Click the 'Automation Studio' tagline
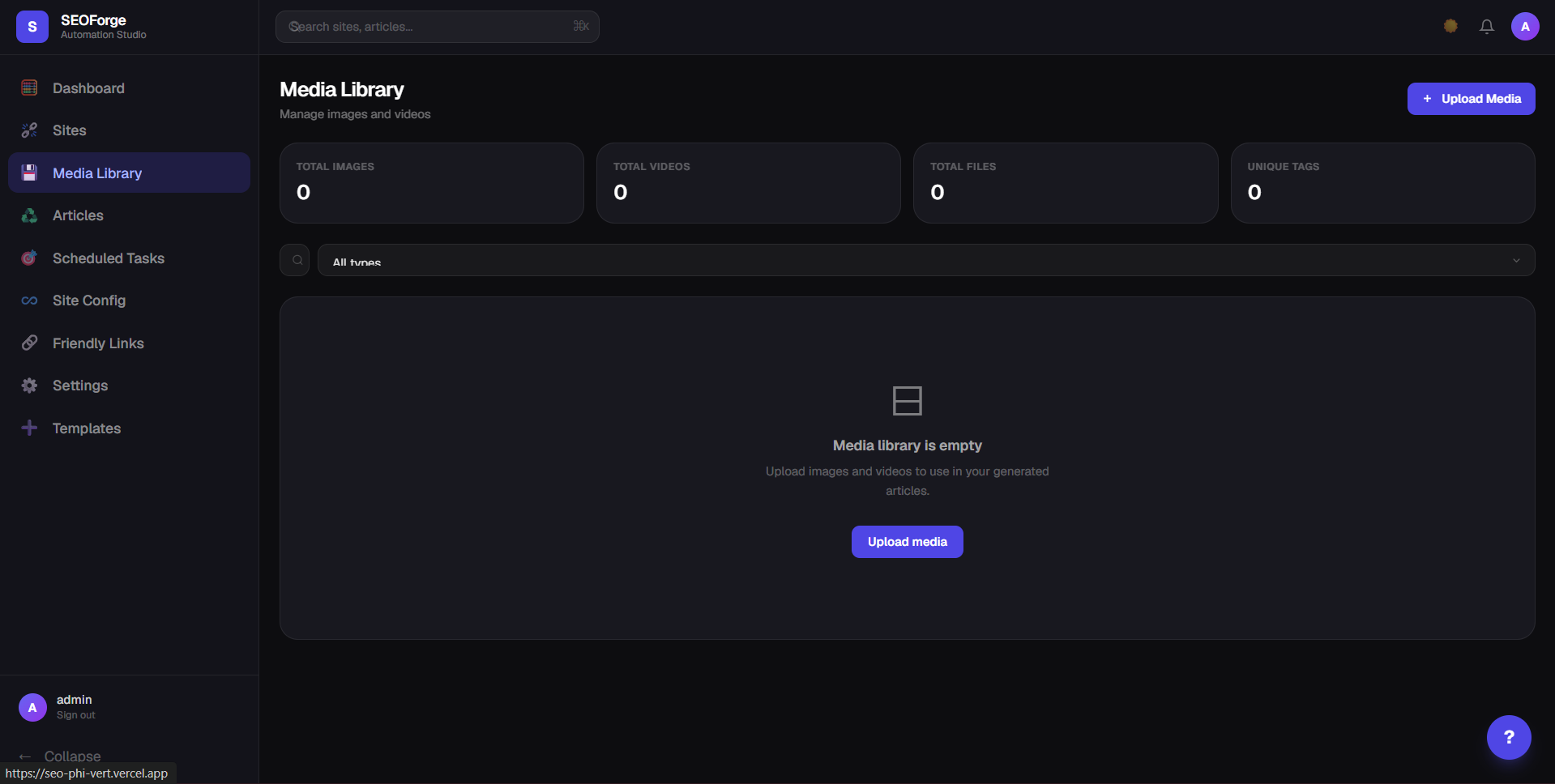This screenshot has width=1555, height=784. tap(104, 35)
